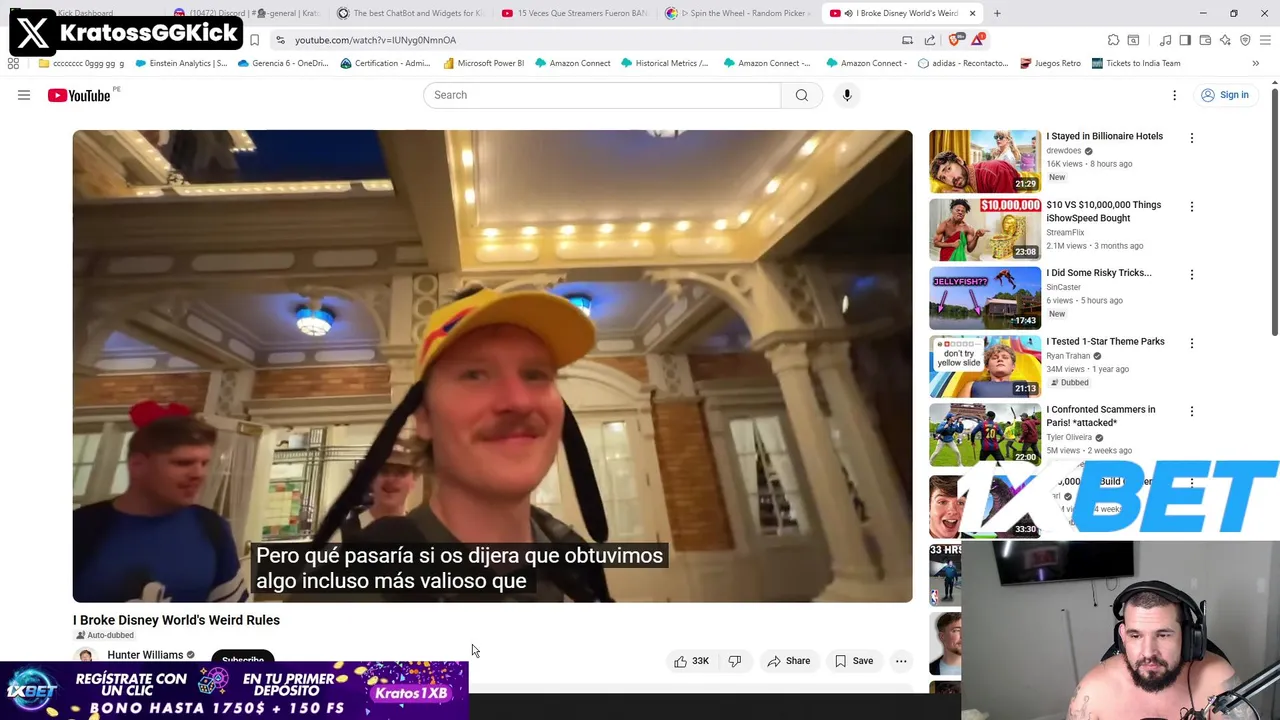Open options for iShowSpeed $10,000,000 video
Image resolution: width=1280 pixels, height=720 pixels.
click(x=1191, y=207)
